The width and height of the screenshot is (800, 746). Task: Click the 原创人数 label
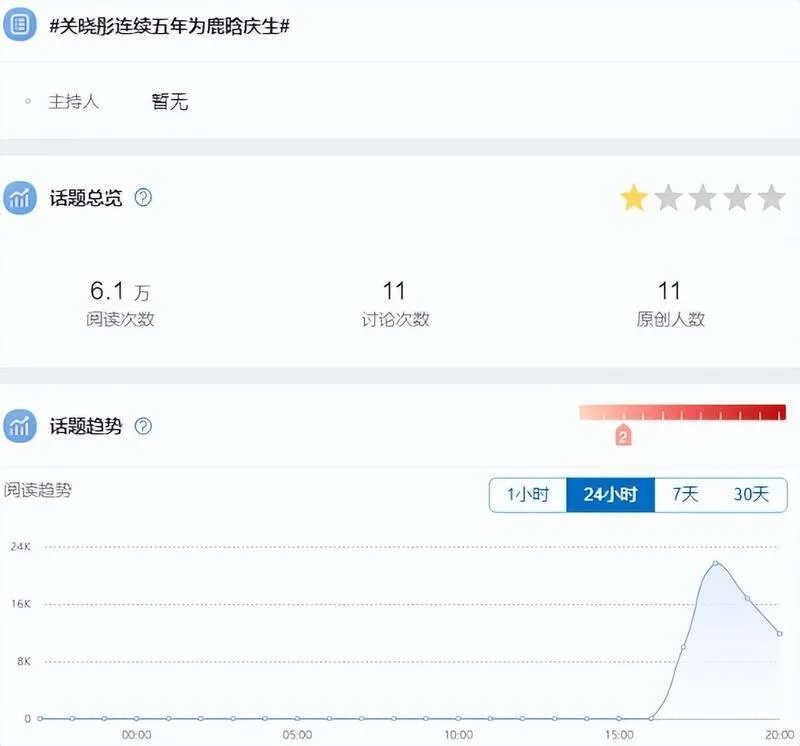coord(670,319)
